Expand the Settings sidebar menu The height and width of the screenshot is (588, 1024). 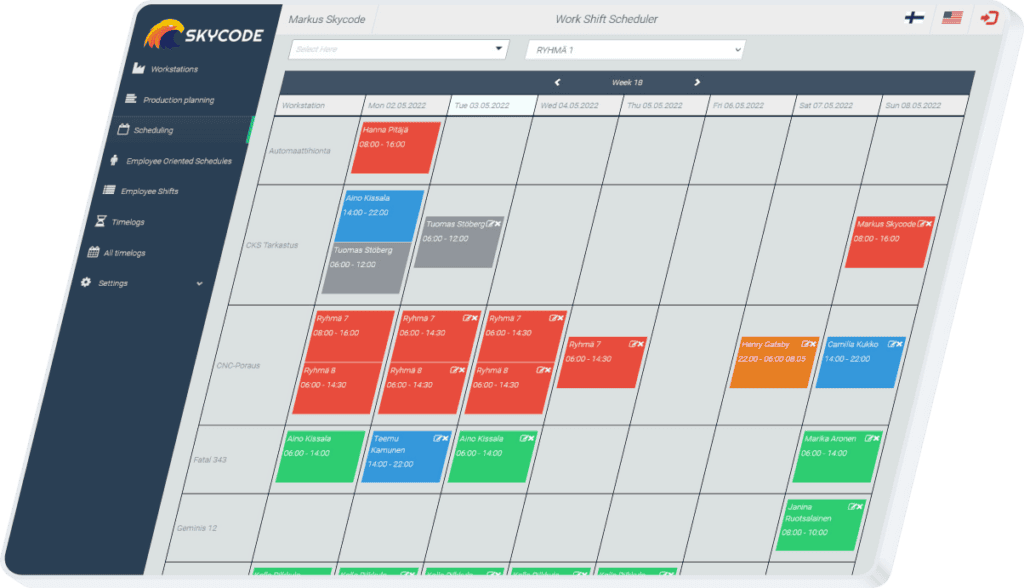(130, 283)
